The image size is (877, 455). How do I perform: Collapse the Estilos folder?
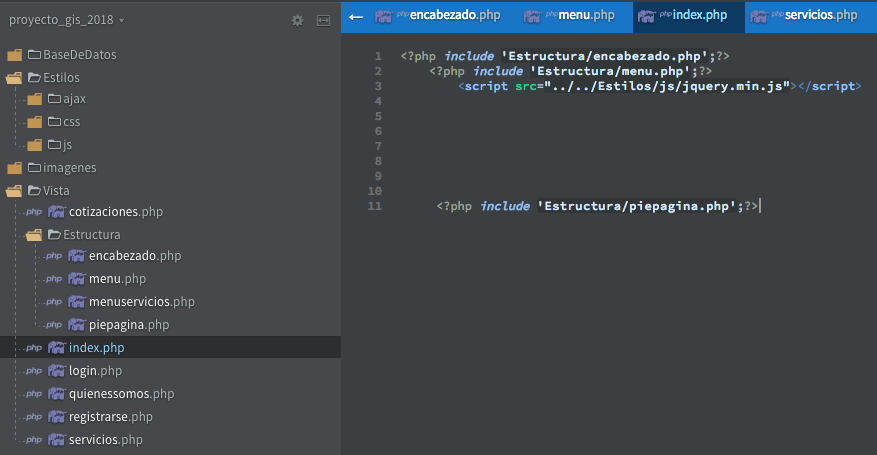click(61, 78)
